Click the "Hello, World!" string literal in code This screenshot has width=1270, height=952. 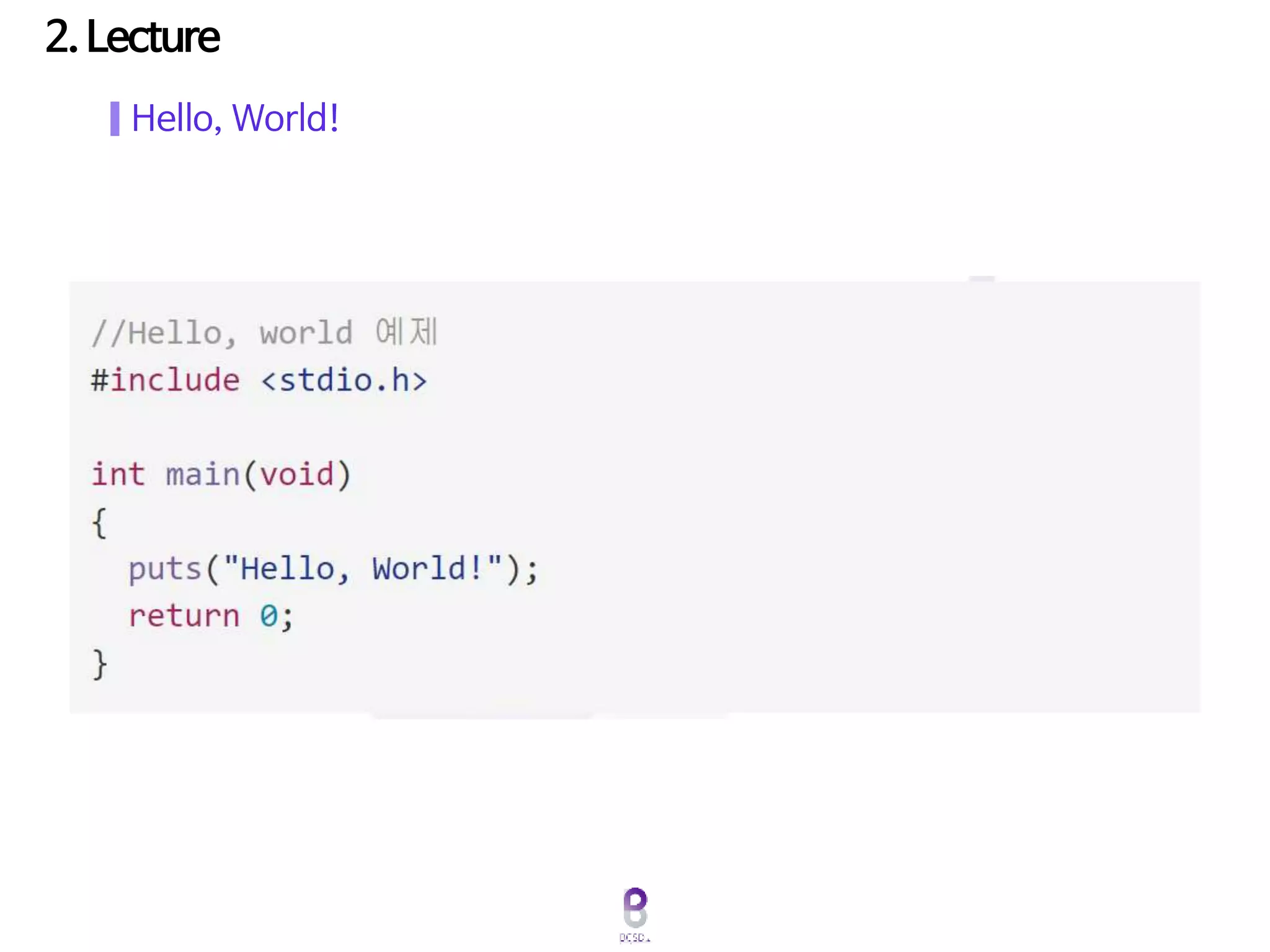(x=363, y=568)
